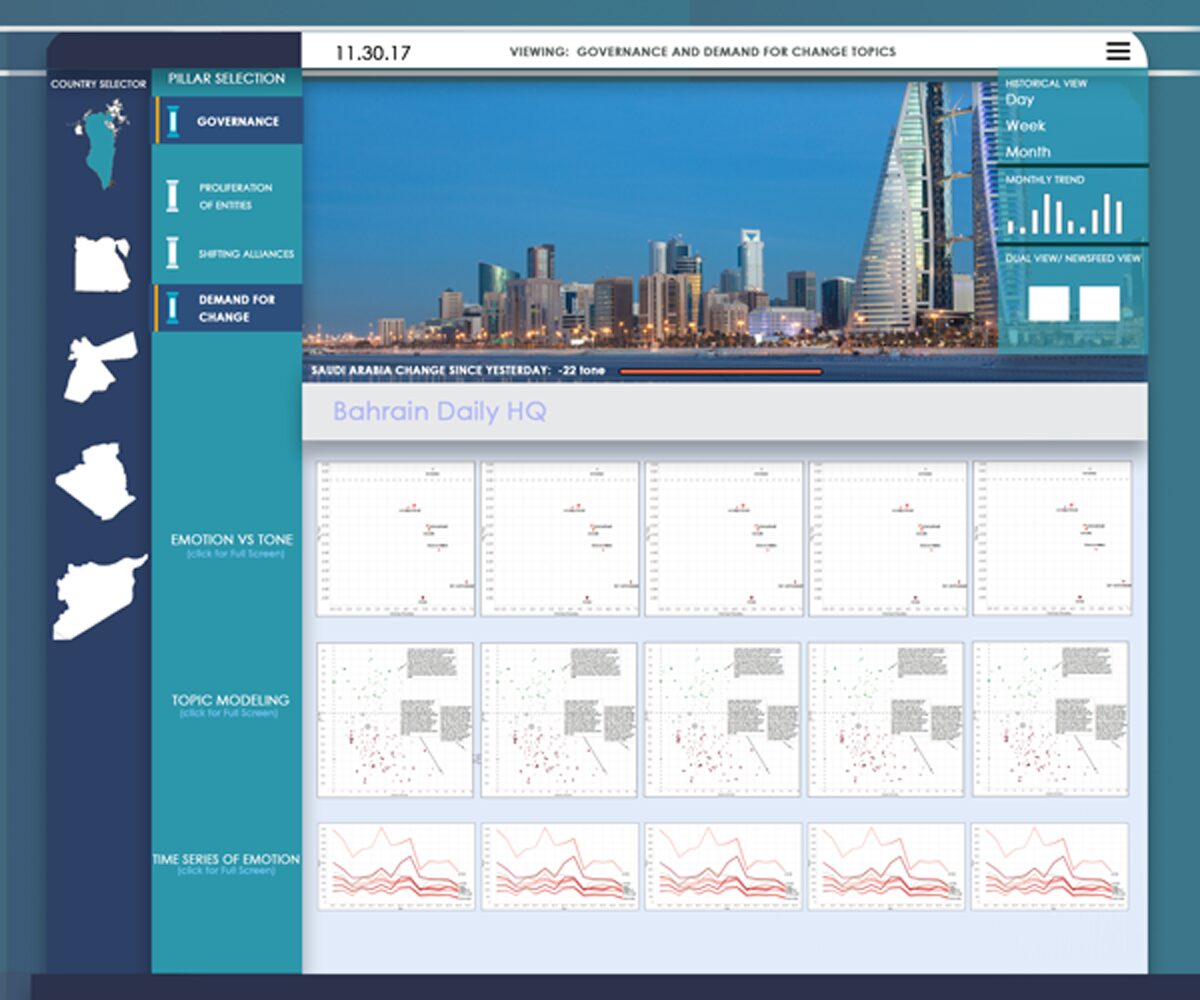The image size is (1200, 1000).
Task: Toggle the right Newsfeed View box
Action: (x=1100, y=303)
